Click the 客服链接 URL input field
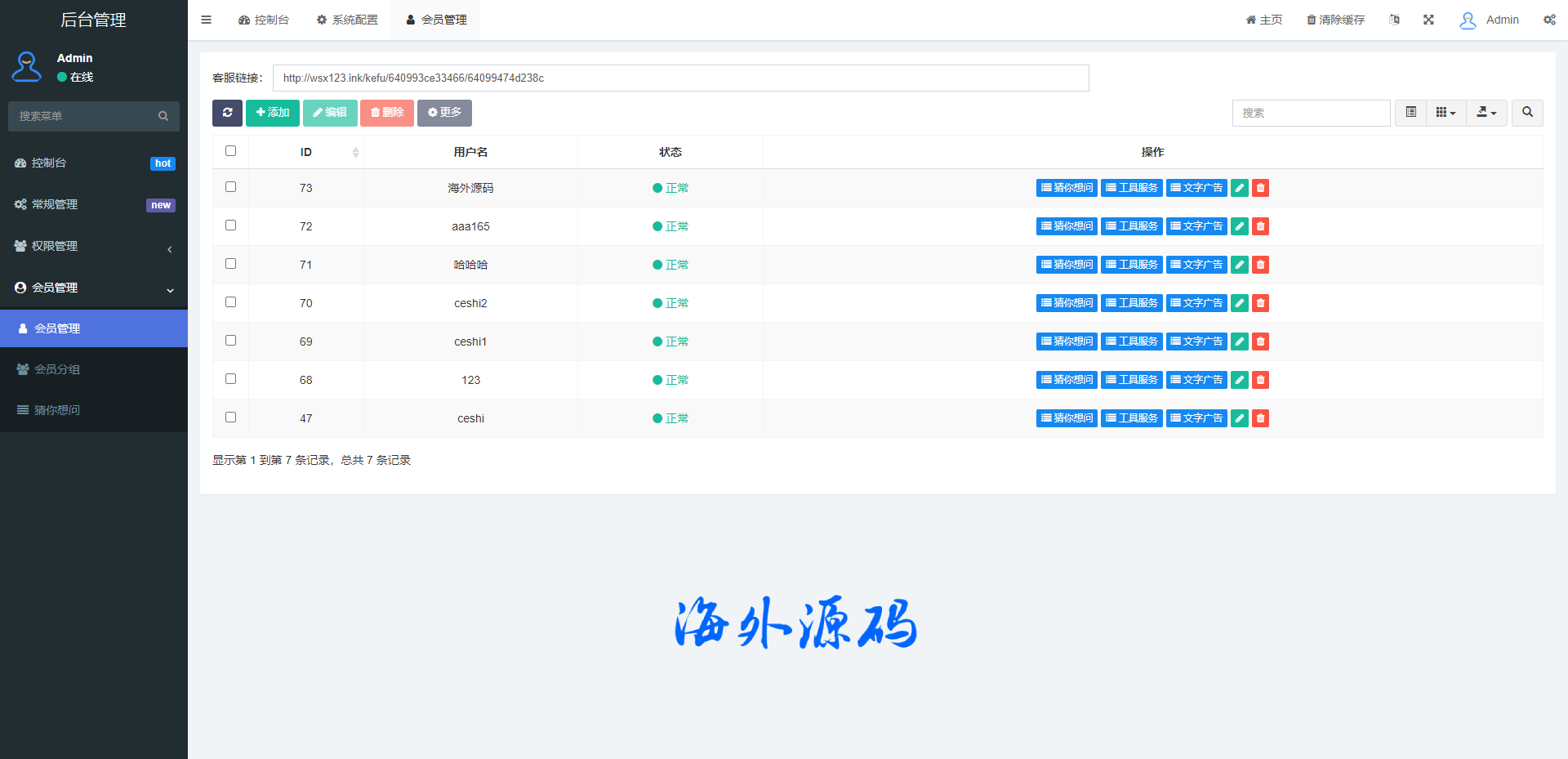The height and width of the screenshot is (759, 1568). pyautogui.click(x=680, y=78)
